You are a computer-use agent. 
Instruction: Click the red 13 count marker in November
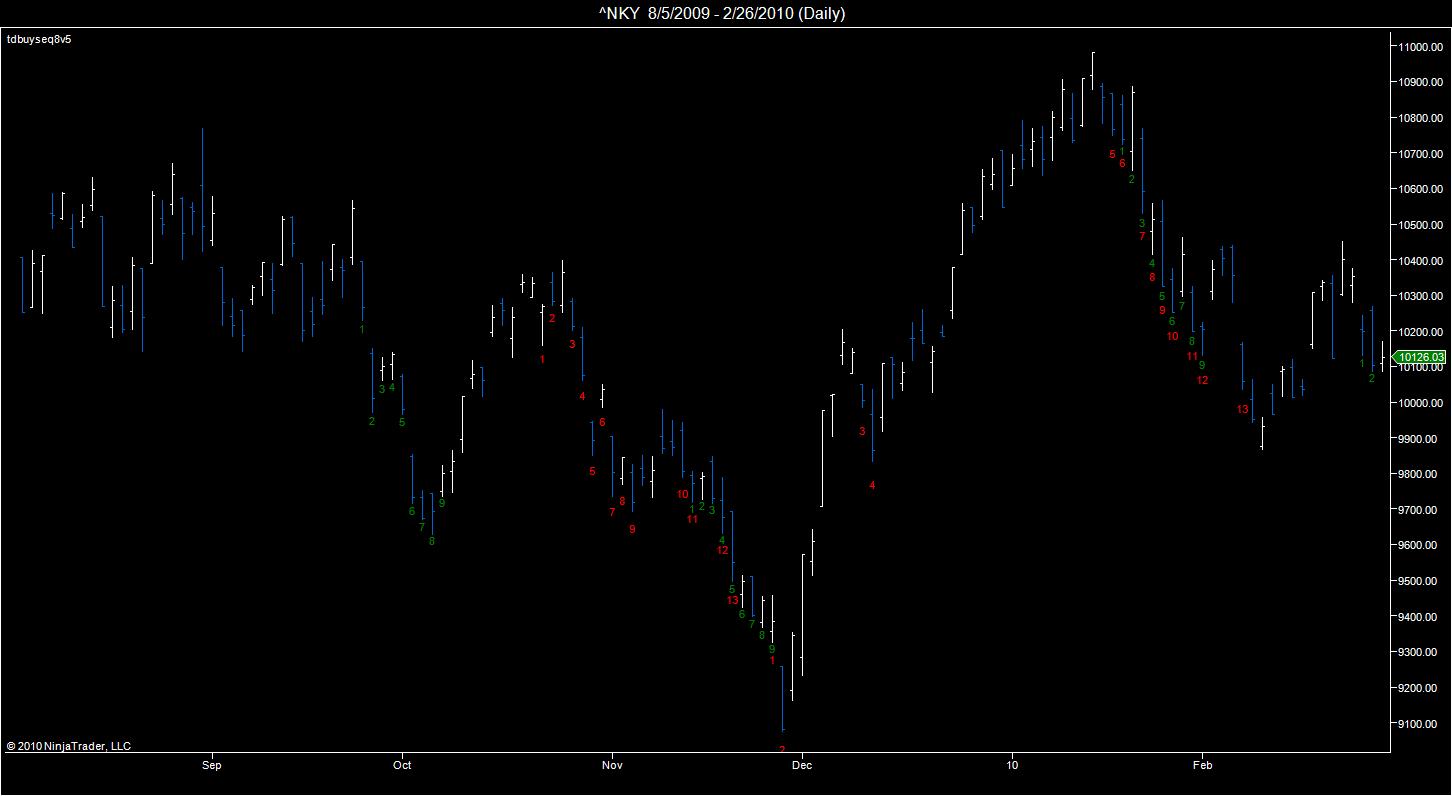[732, 600]
